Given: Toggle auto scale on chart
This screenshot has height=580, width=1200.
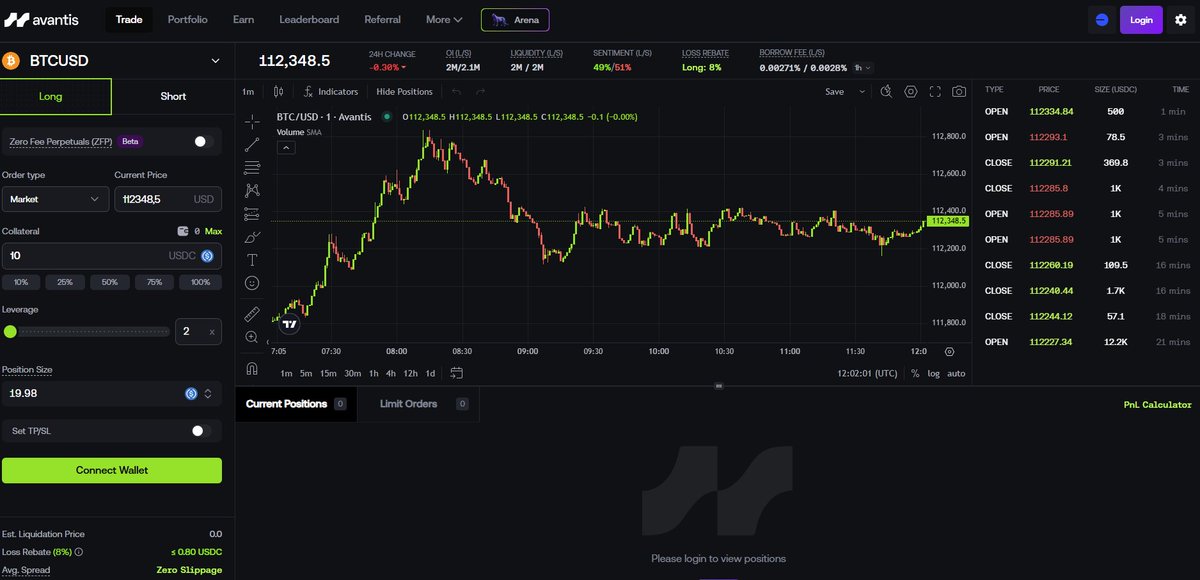Looking at the screenshot, I should click(x=956, y=373).
